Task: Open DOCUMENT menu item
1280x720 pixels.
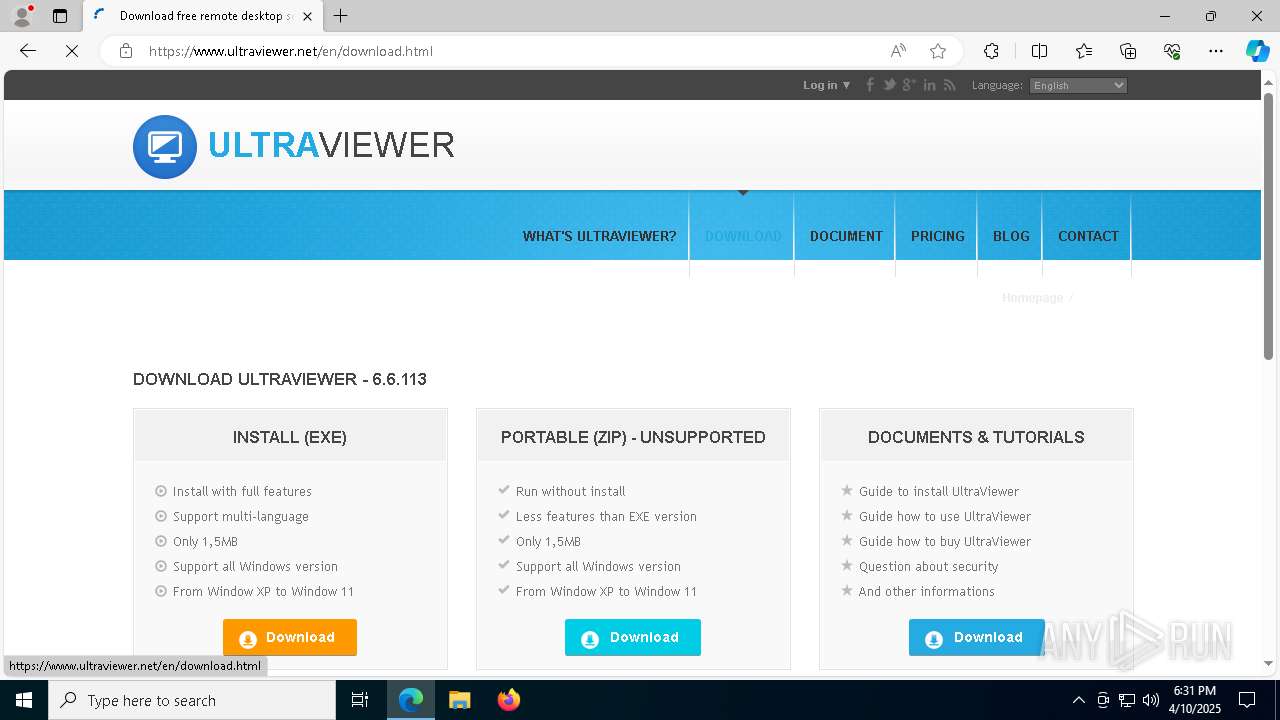Action: [846, 236]
